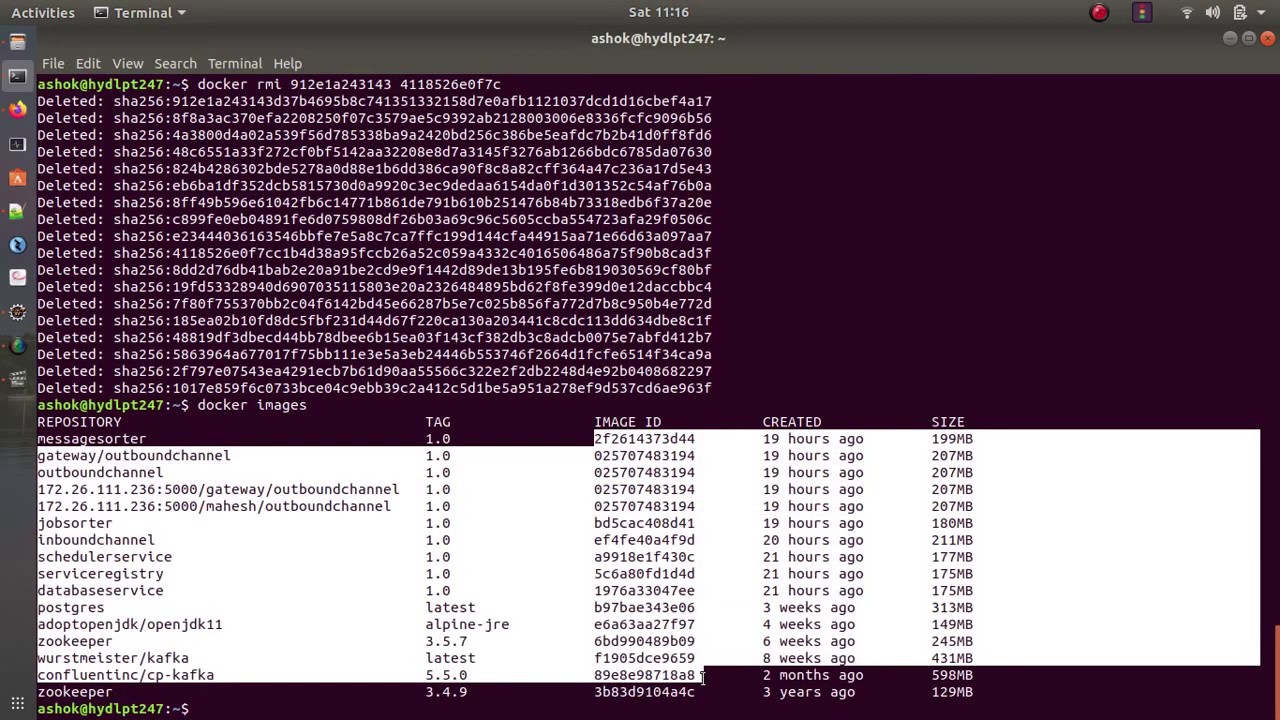Click the messagesorter repository name
This screenshot has height=720, width=1280.
coord(91,439)
